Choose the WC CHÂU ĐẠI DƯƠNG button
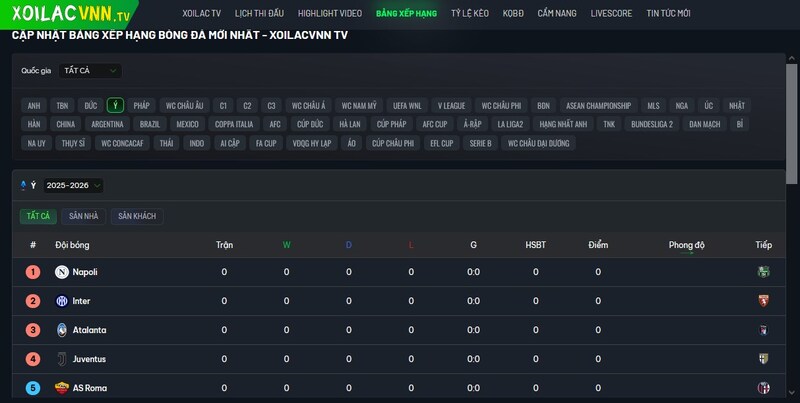800x403 pixels. (538, 143)
